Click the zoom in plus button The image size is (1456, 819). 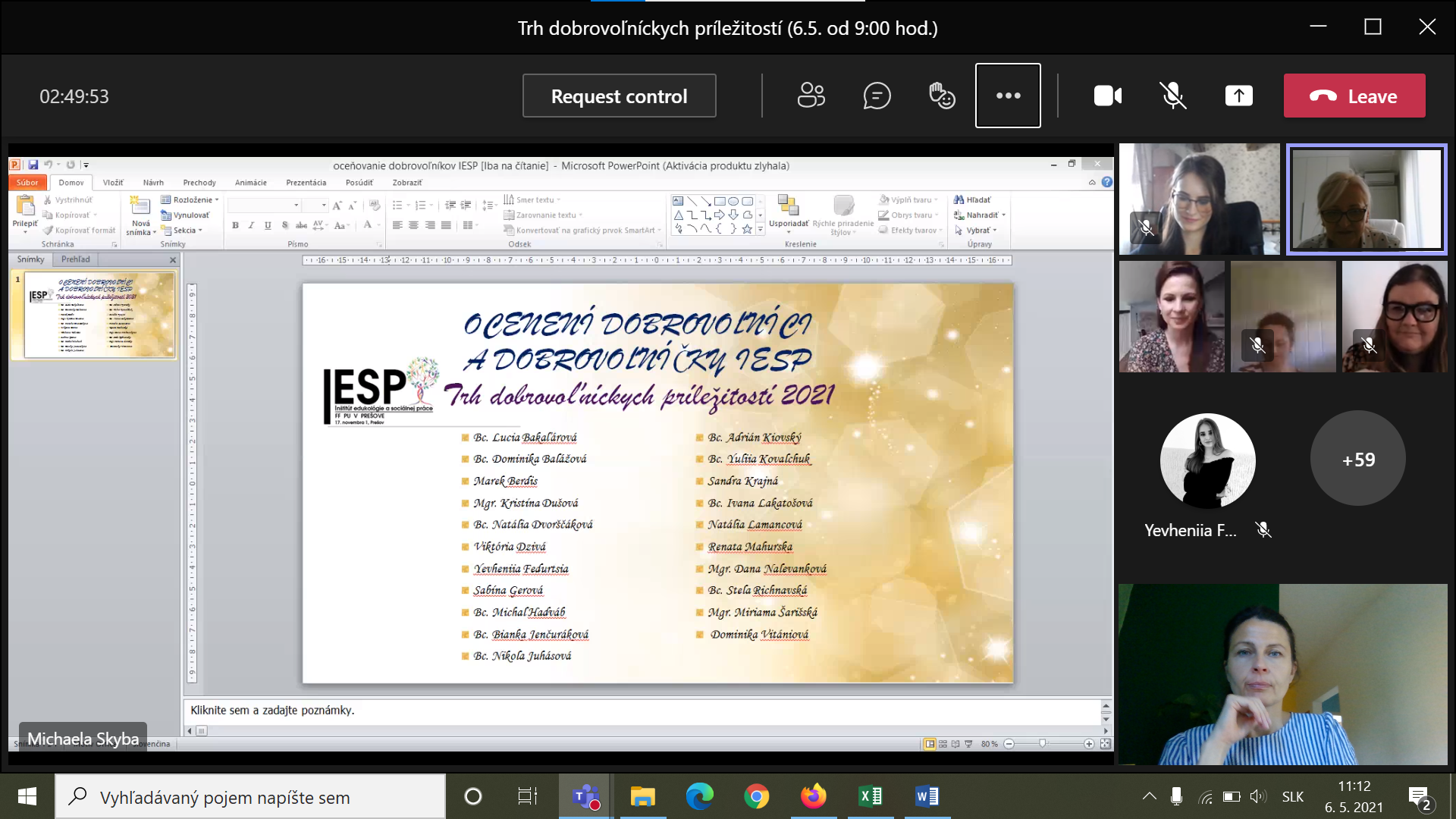pyautogui.click(x=1089, y=744)
